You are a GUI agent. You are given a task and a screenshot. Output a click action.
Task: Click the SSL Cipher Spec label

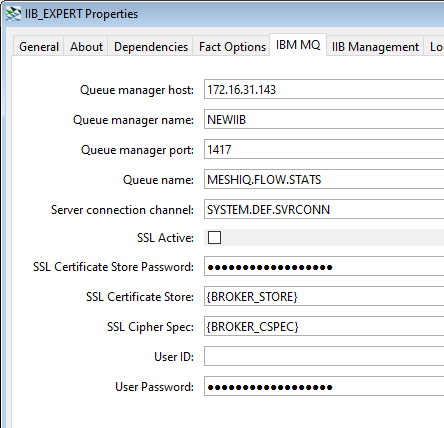tap(150, 327)
